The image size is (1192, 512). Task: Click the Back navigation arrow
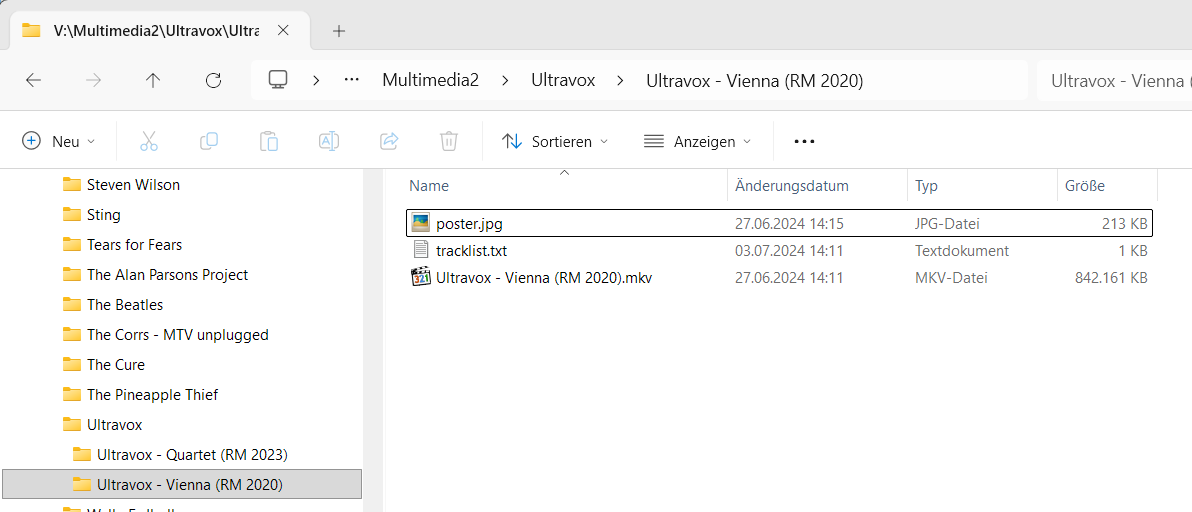pos(33,81)
